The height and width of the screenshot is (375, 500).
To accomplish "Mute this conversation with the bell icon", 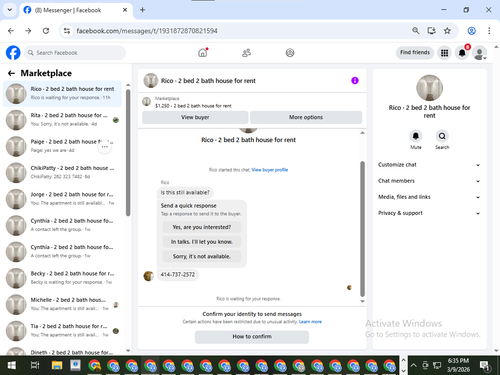I will [x=416, y=136].
